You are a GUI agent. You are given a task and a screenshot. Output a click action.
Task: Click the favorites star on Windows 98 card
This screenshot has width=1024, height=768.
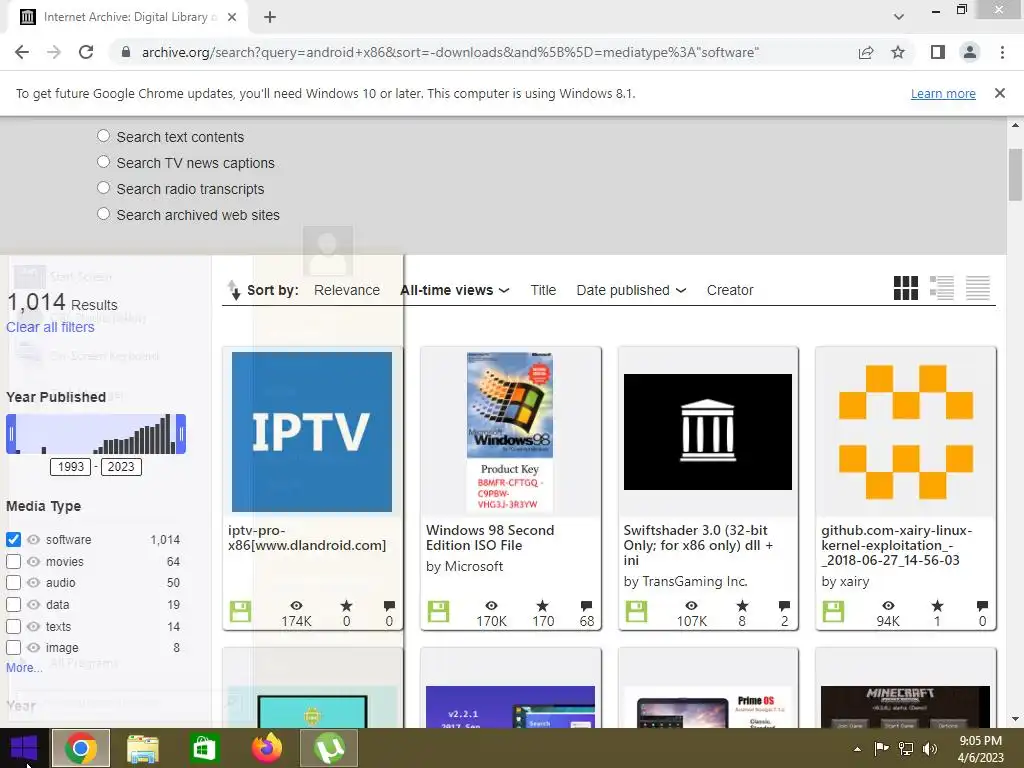point(542,605)
